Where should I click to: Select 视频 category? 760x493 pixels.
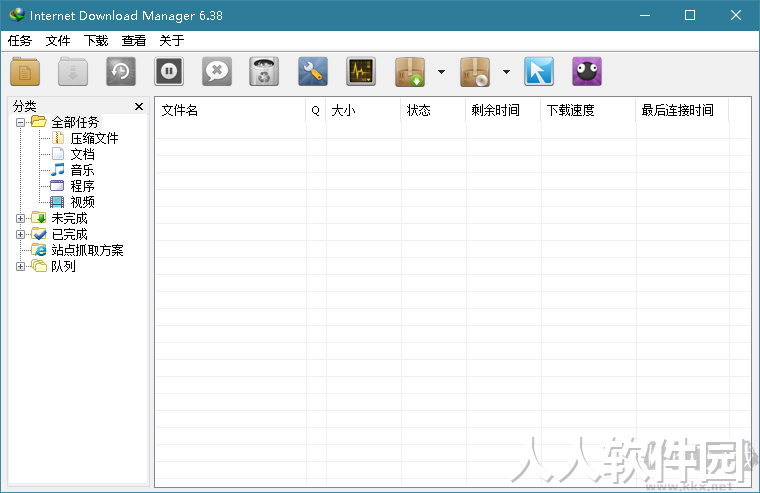(82, 202)
